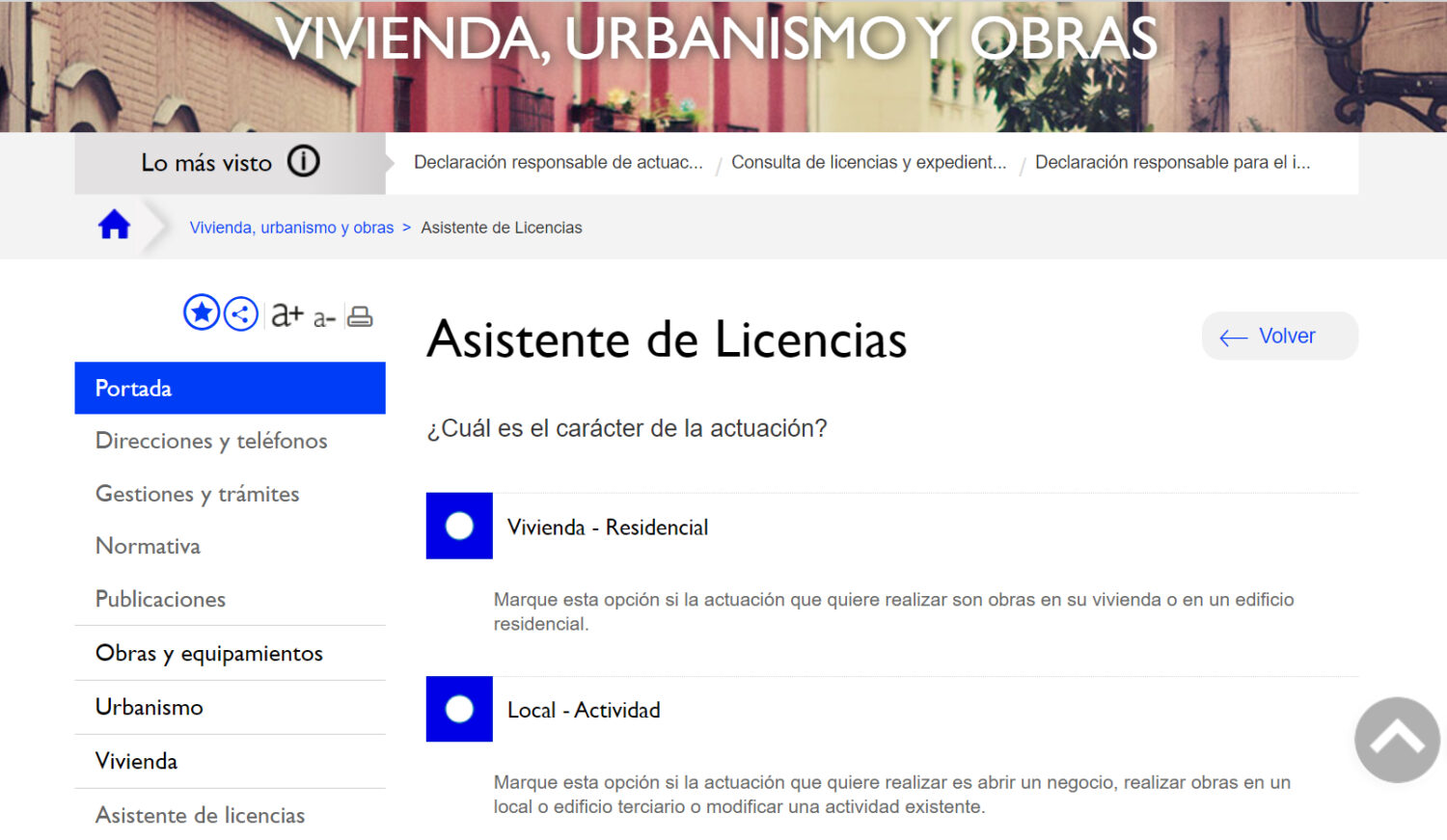Click the info icon beside Lo más visto

tap(304, 161)
